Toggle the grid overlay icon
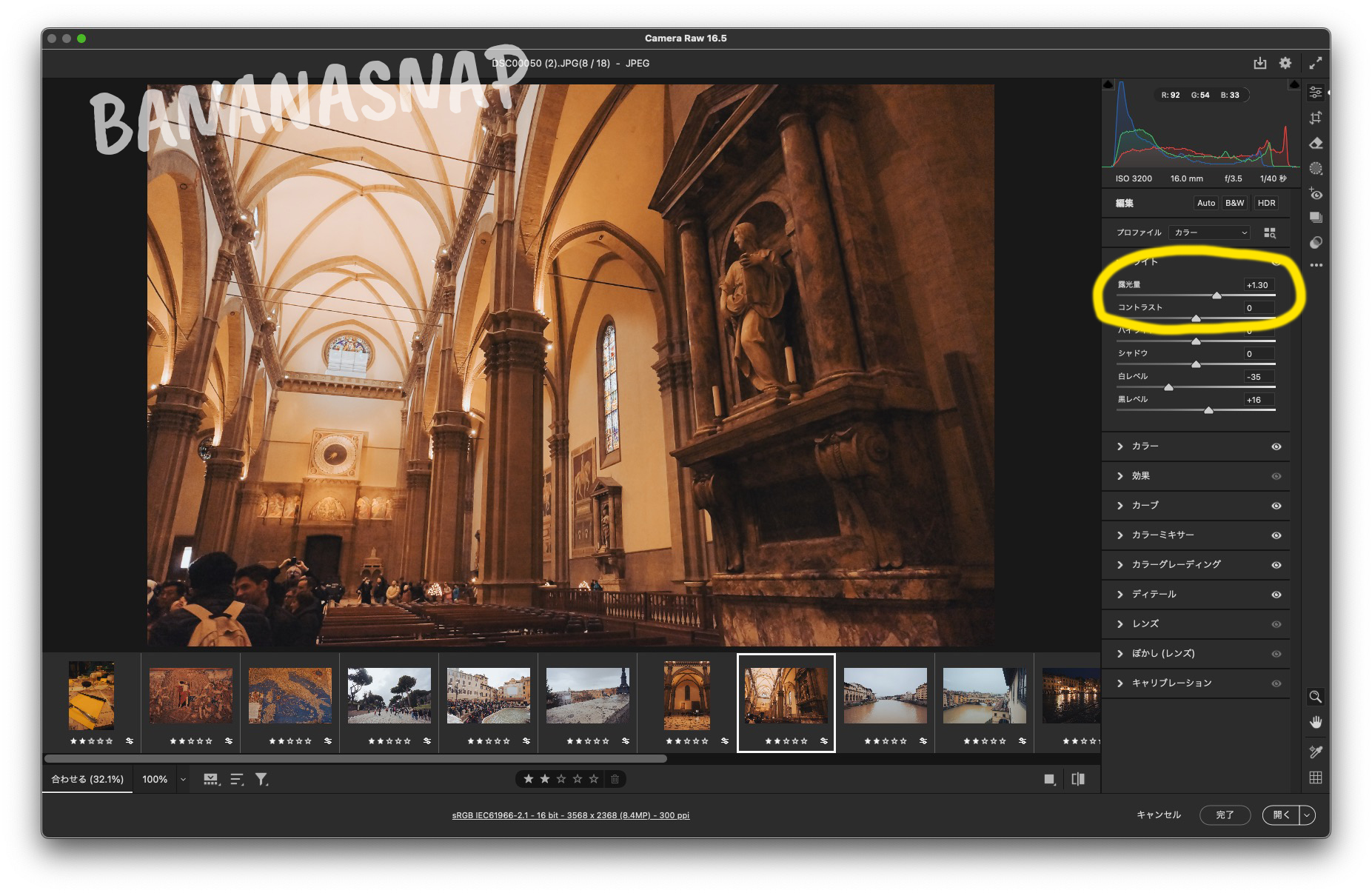This screenshot has width=1372, height=893. coord(1316,777)
